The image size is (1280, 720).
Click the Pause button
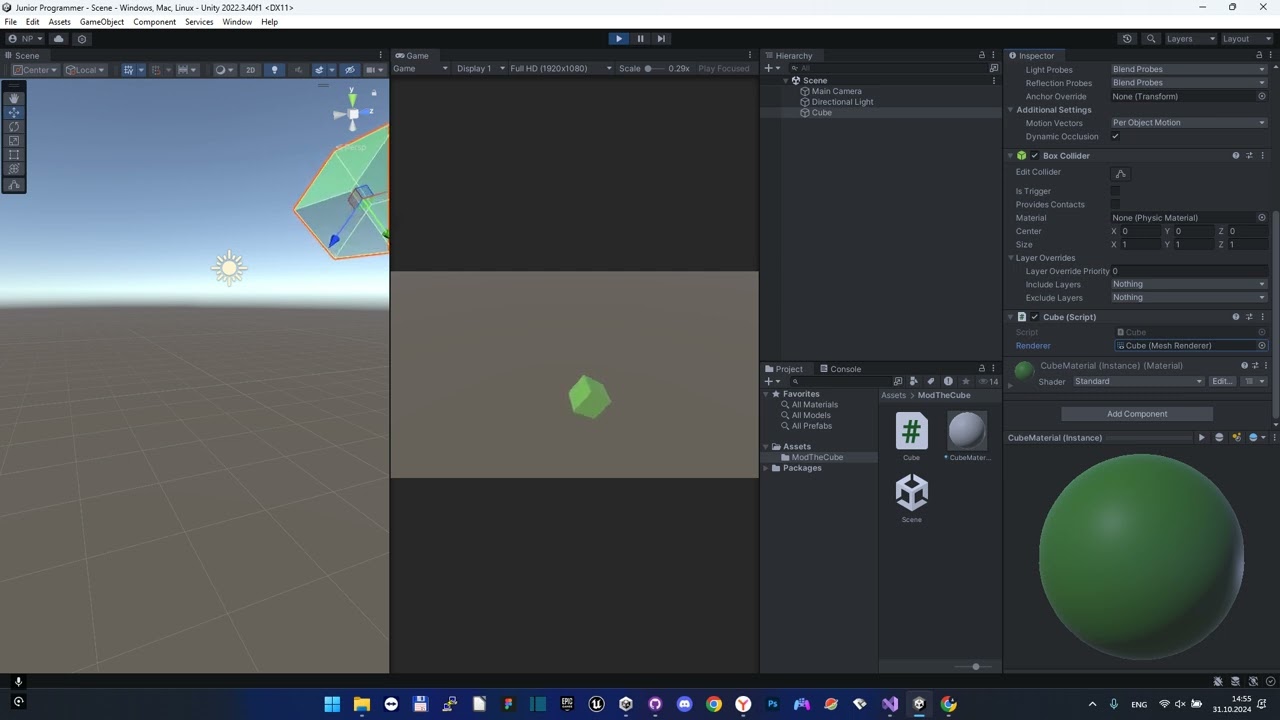coord(640,39)
